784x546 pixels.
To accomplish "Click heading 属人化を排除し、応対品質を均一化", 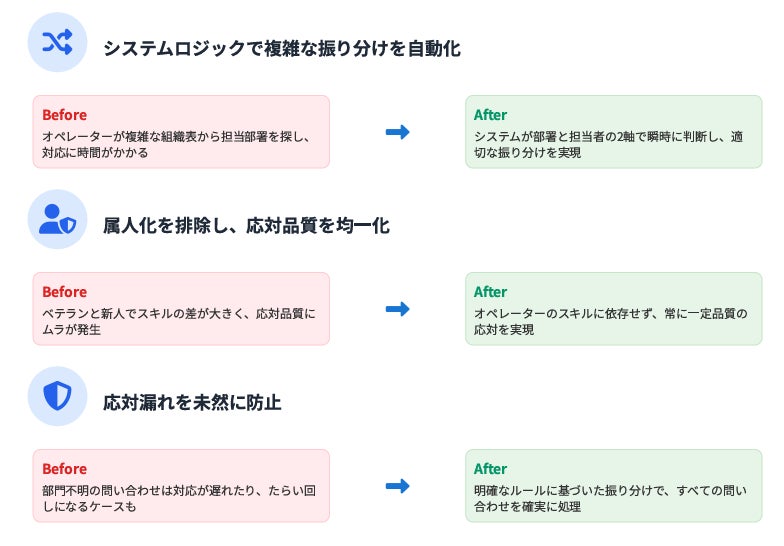I will [x=246, y=226].
